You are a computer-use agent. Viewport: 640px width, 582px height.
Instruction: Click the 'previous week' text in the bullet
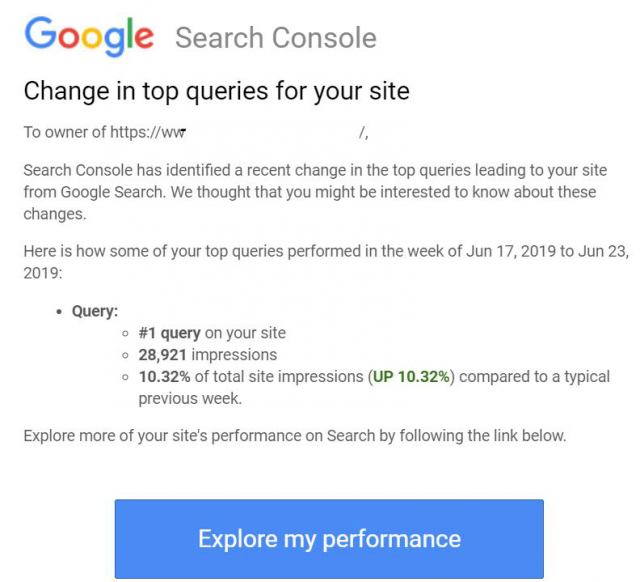(189, 398)
